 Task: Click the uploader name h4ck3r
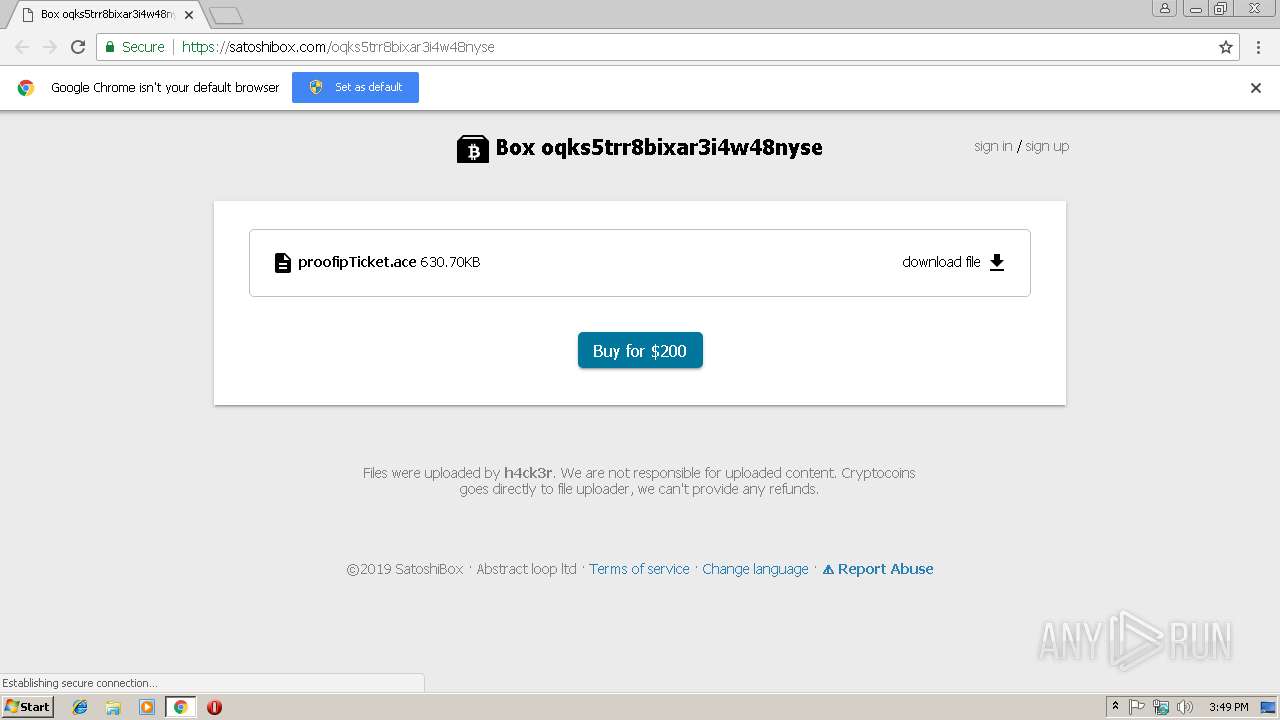528,473
